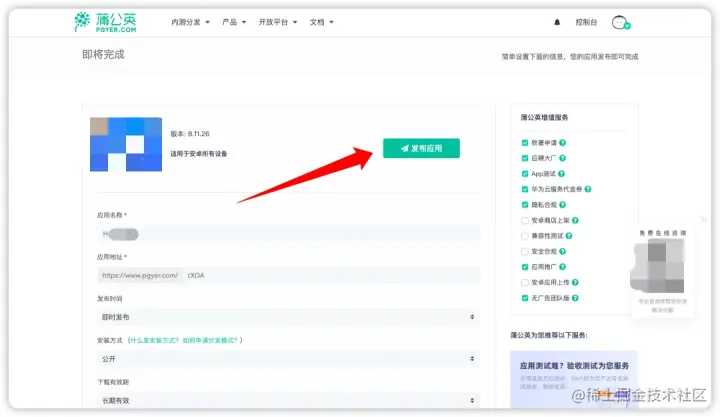Click the 应用名称 input field

(x=288, y=234)
